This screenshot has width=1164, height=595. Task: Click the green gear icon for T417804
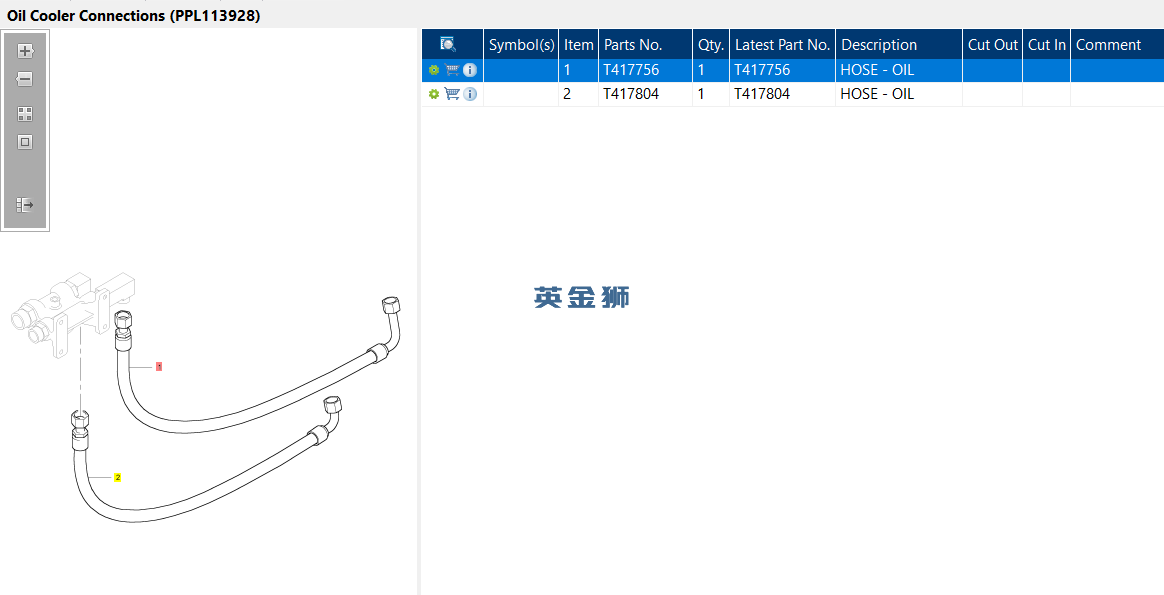tap(434, 94)
